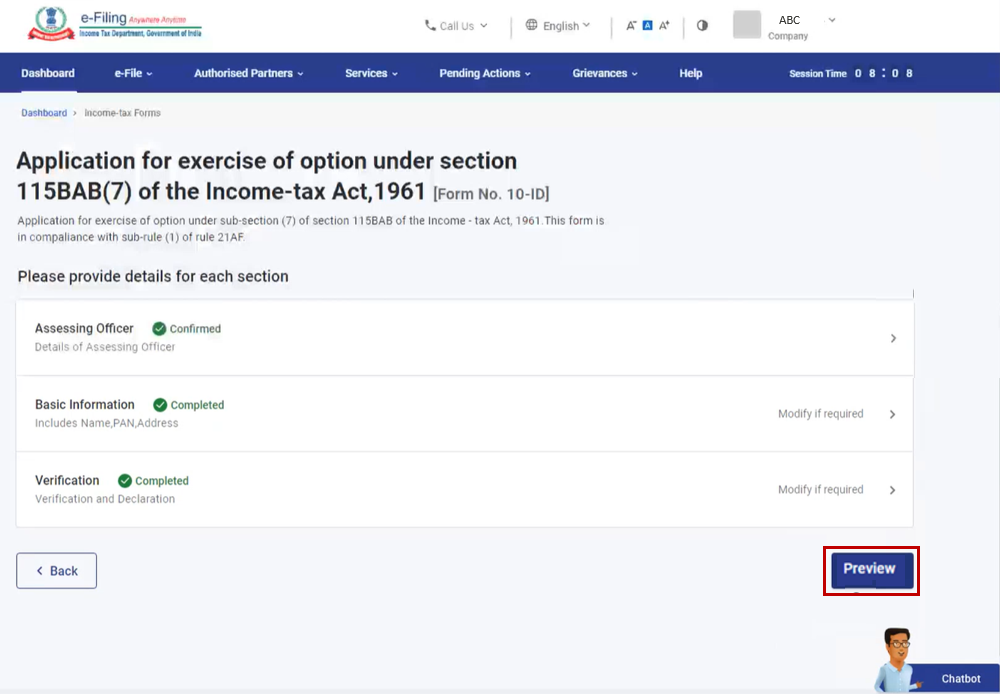
Task: Click the Dashboard breadcrumb link
Action: (x=44, y=113)
